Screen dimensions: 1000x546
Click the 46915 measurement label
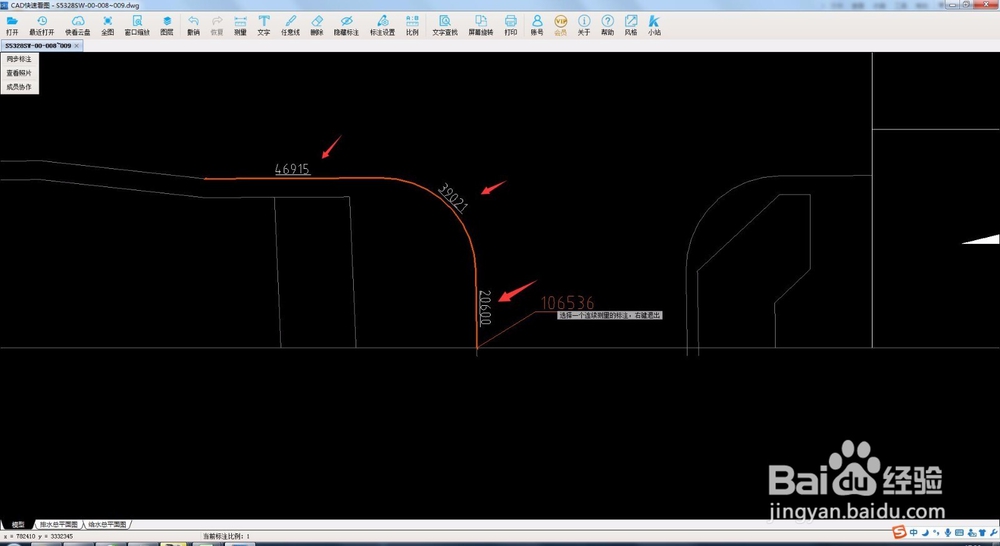[x=292, y=169]
